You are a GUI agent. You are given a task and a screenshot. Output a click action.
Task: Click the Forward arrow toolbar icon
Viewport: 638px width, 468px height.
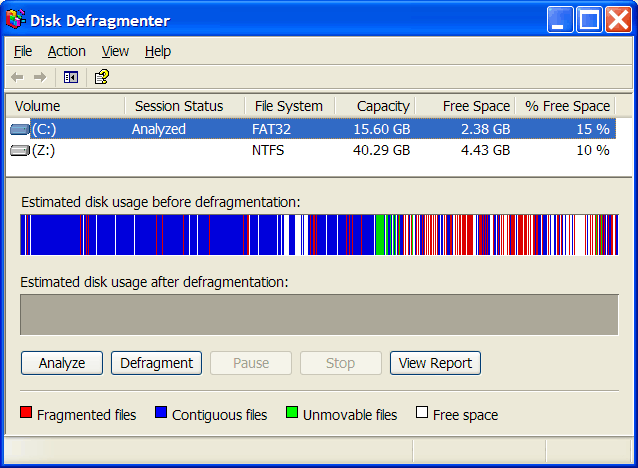pyautogui.click(x=40, y=77)
